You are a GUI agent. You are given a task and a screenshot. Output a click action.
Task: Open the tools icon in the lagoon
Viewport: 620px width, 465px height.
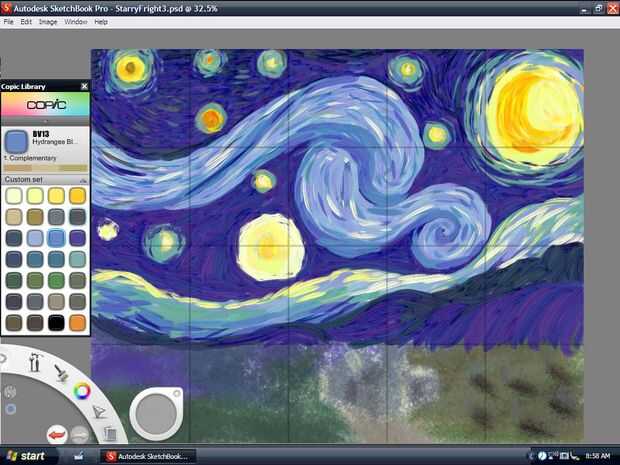click(x=35, y=362)
